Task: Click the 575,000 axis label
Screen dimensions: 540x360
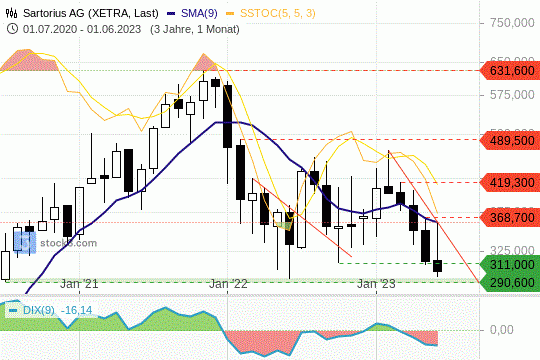Action: pyautogui.click(x=512, y=94)
